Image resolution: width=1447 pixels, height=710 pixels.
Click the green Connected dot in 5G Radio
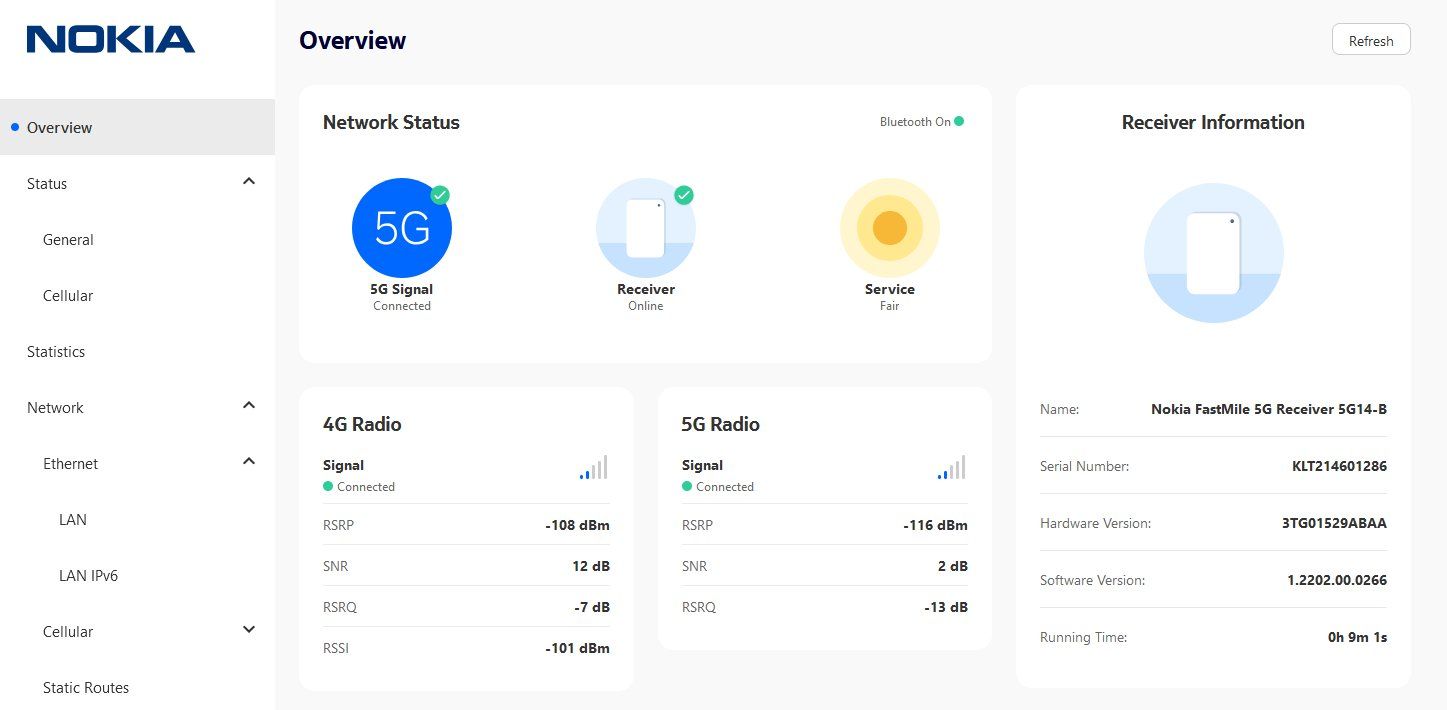tap(687, 487)
